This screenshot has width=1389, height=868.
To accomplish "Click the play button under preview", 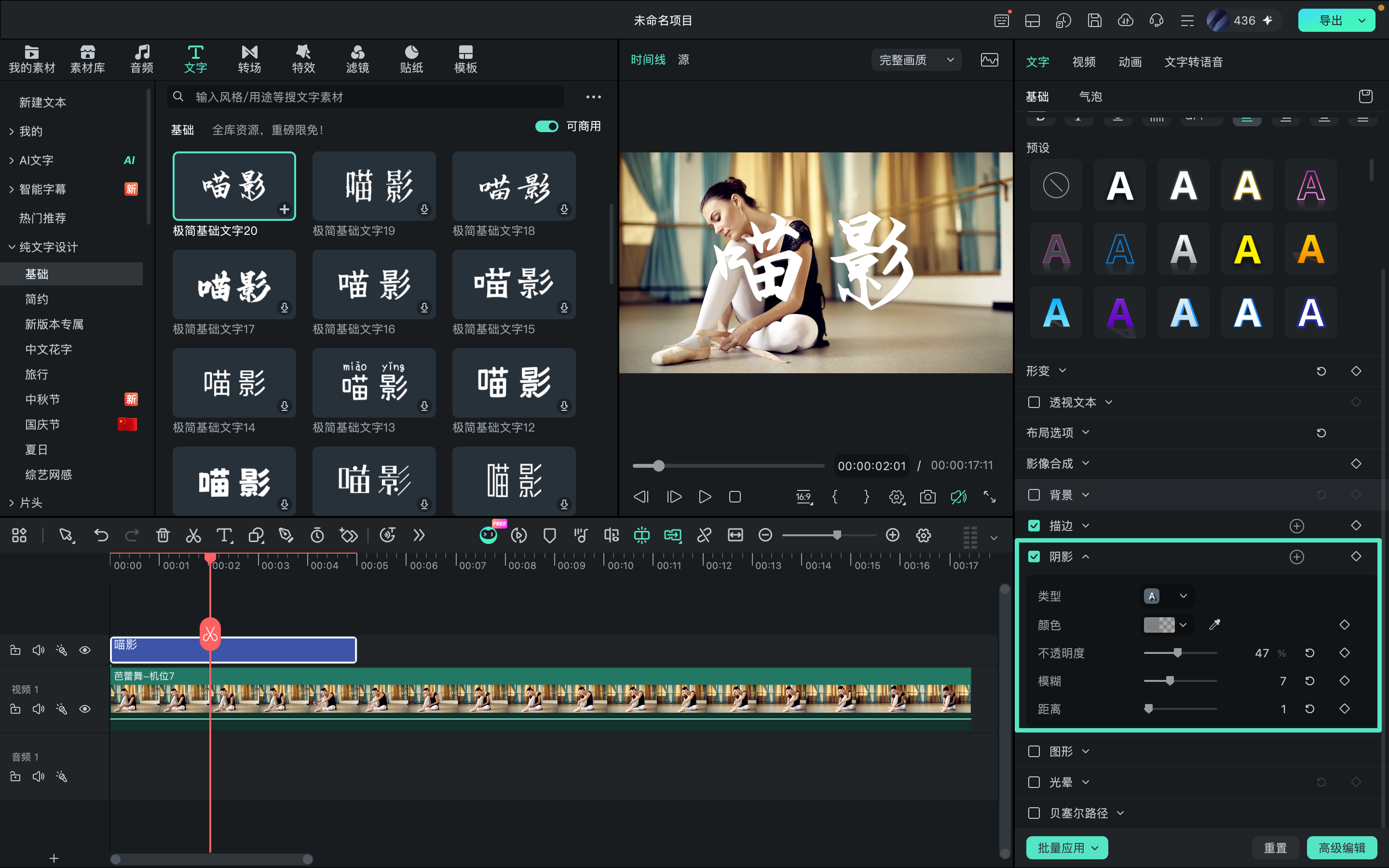I will [705, 497].
